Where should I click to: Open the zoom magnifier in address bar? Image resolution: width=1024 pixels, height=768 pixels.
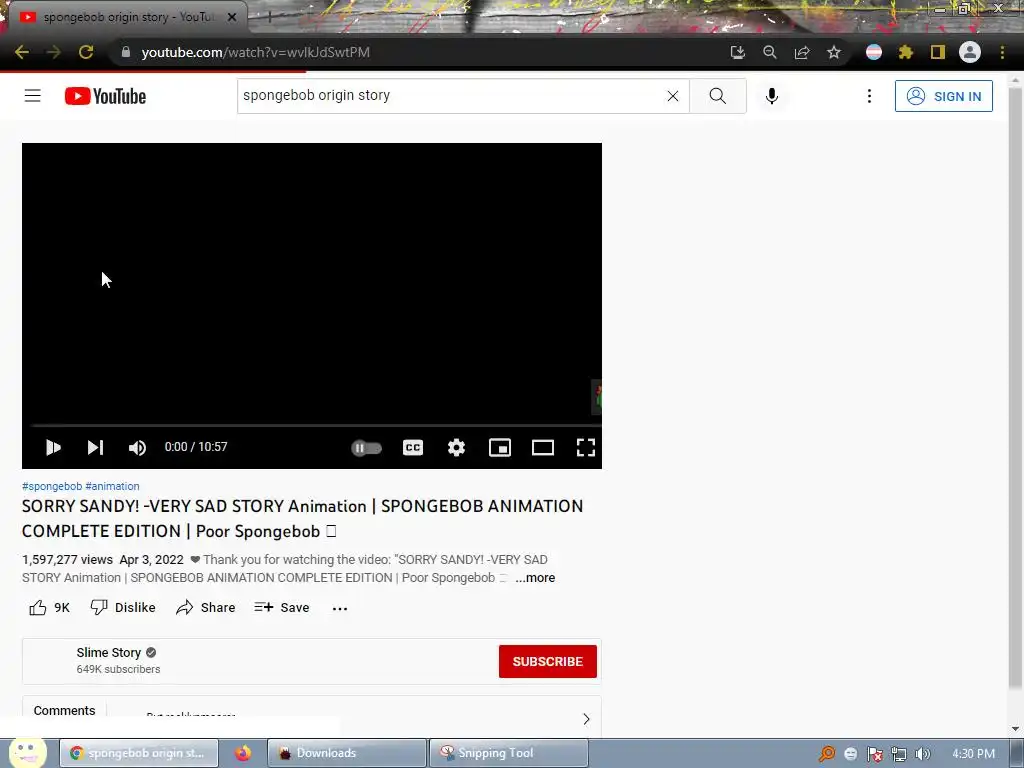[x=770, y=52]
